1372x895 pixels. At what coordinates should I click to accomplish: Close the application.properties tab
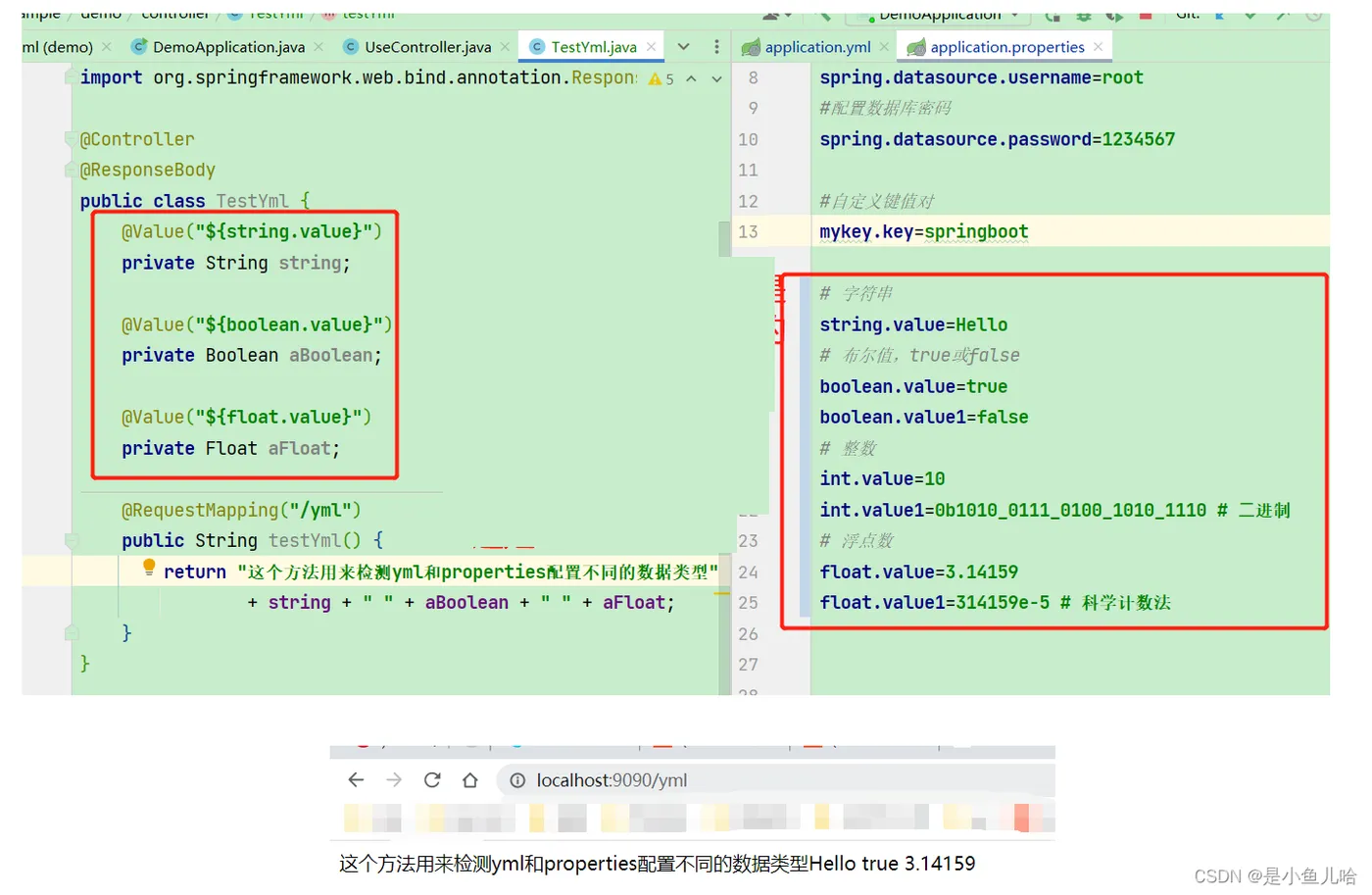(x=1099, y=47)
